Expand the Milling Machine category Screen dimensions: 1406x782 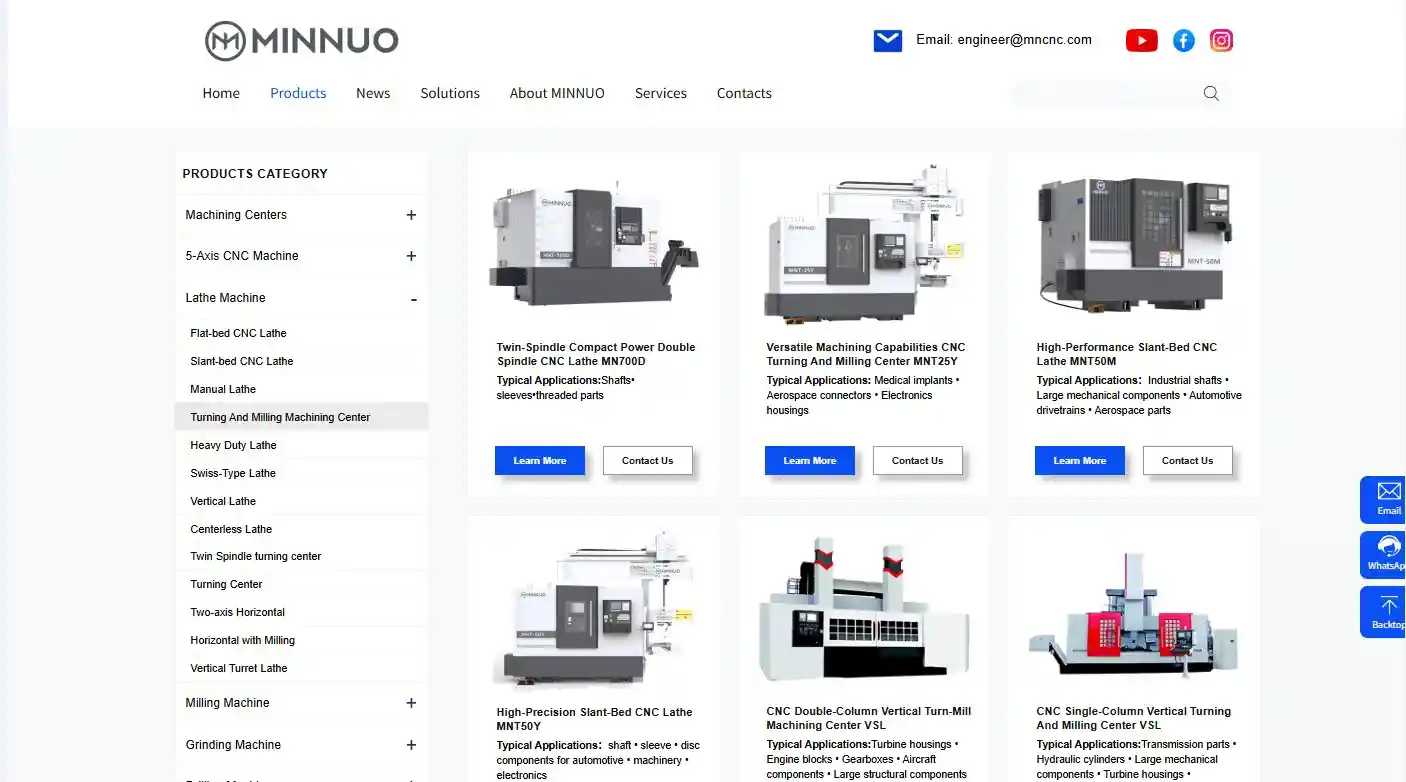pyautogui.click(x=411, y=703)
